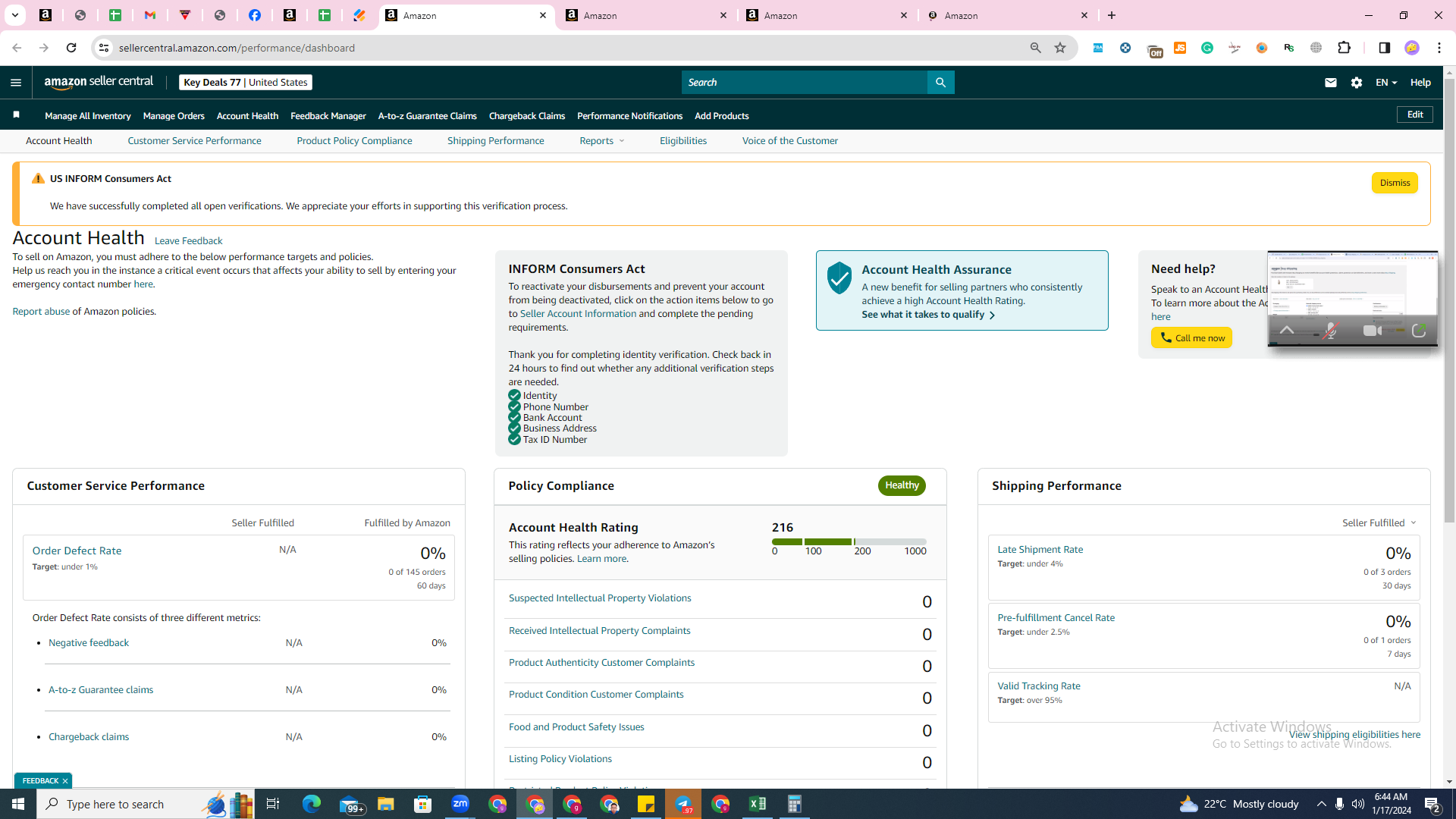The image size is (1456, 819).
Task: Switch to Shipping Performance tab
Action: 495,141
